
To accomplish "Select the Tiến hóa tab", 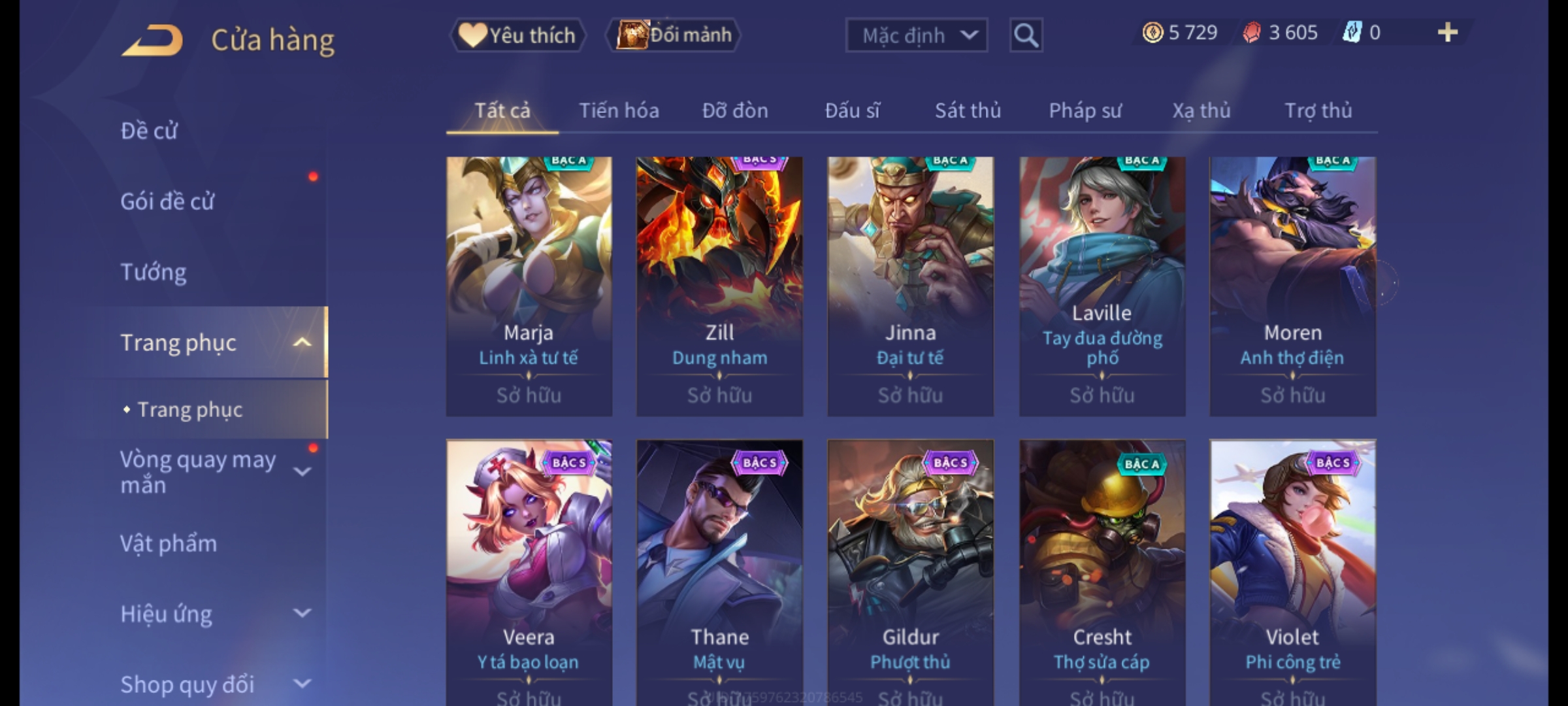I will 619,110.
